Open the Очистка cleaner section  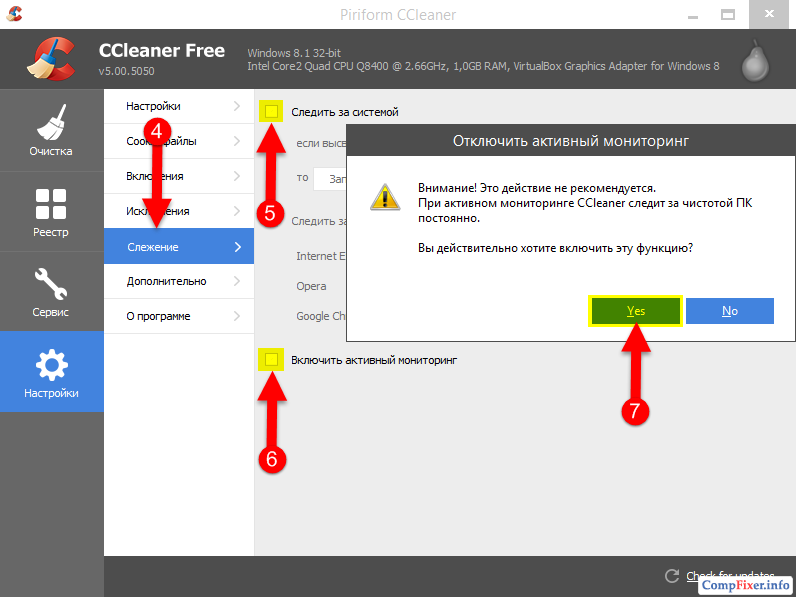click(x=51, y=130)
